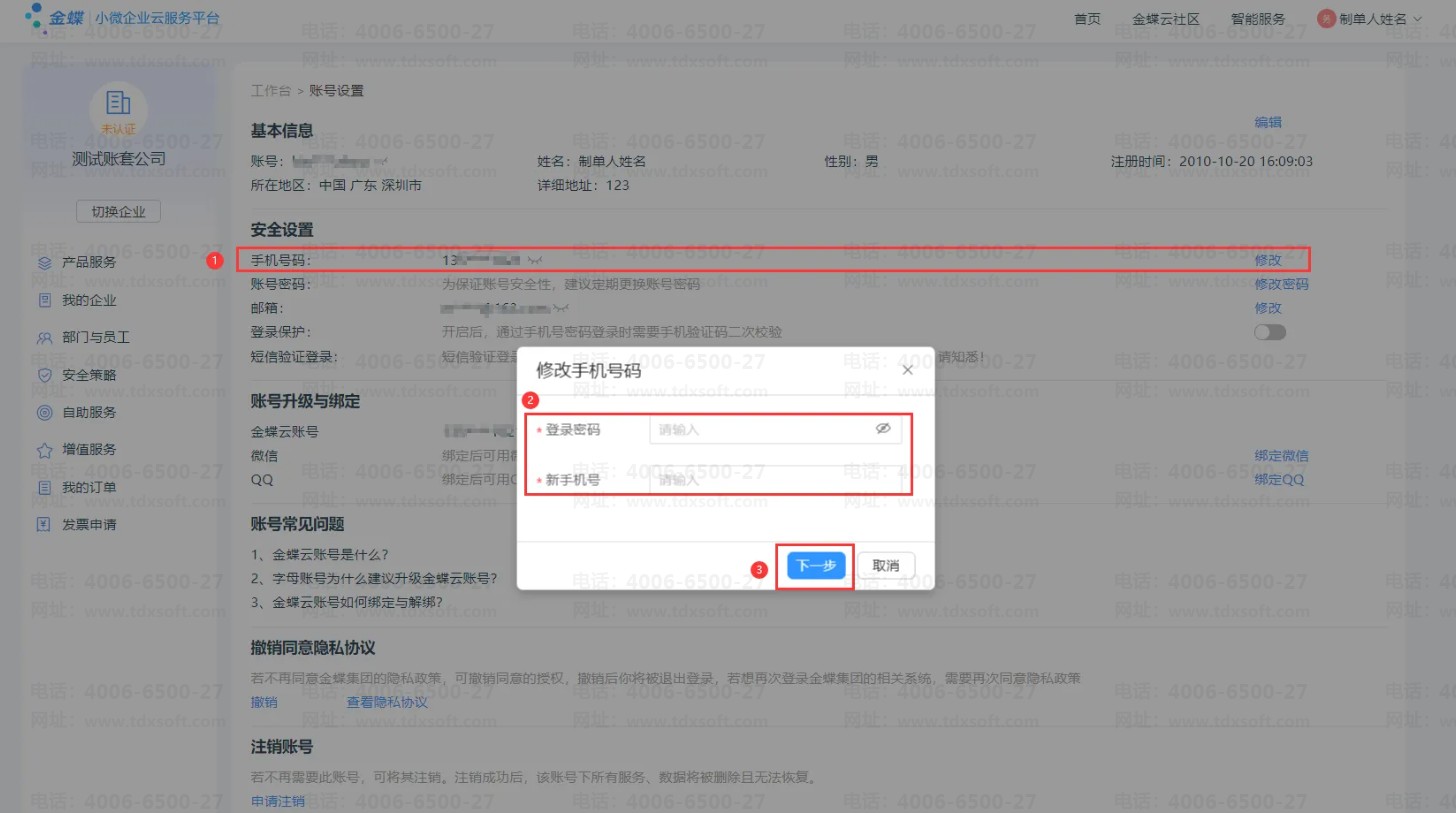
Task: Click 工作台 in the breadcrumb
Action: [x=271, y=91]
